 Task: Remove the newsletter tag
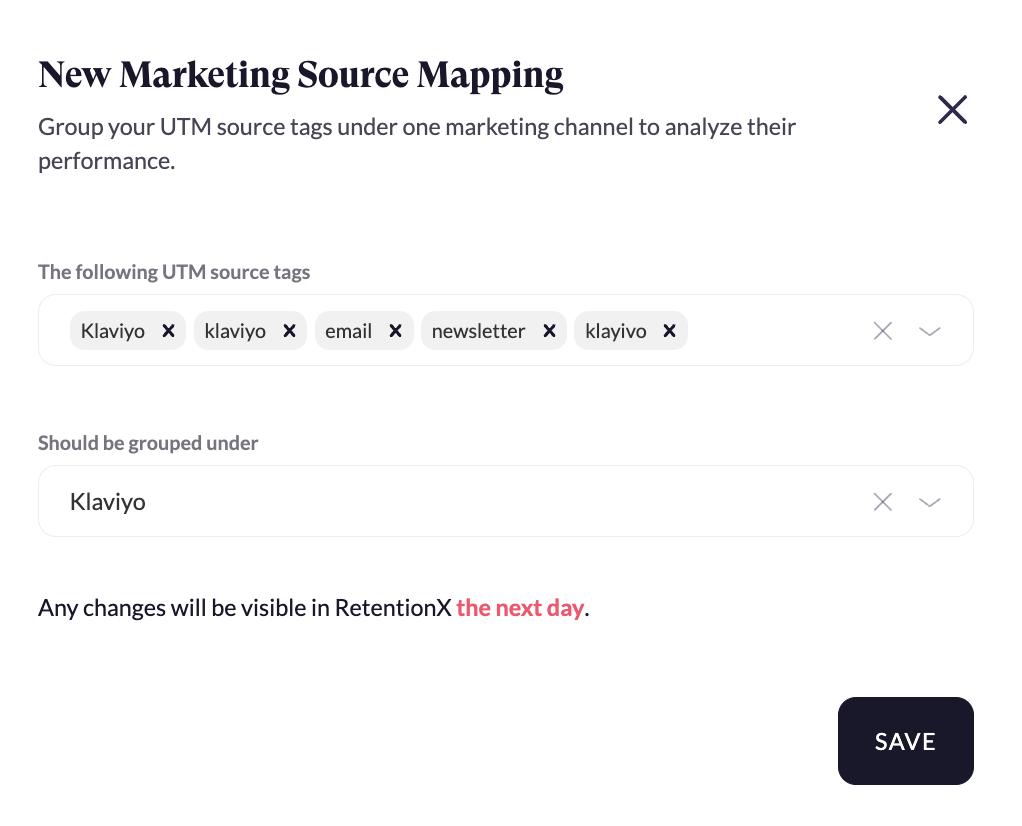(x=549, y=331)
